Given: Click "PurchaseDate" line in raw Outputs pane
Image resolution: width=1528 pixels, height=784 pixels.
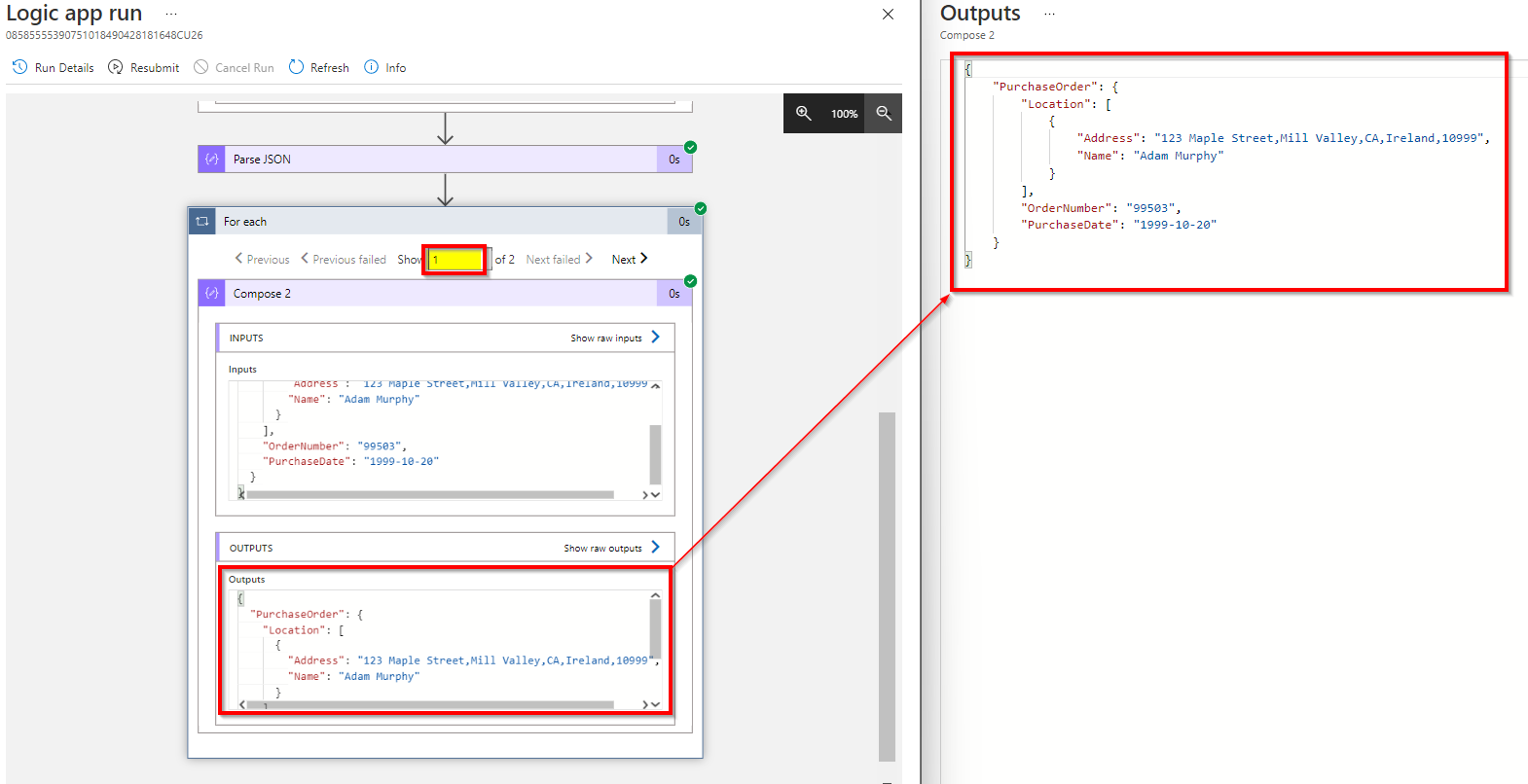Looking at the screenshot, I should (x=1118, y=225).
